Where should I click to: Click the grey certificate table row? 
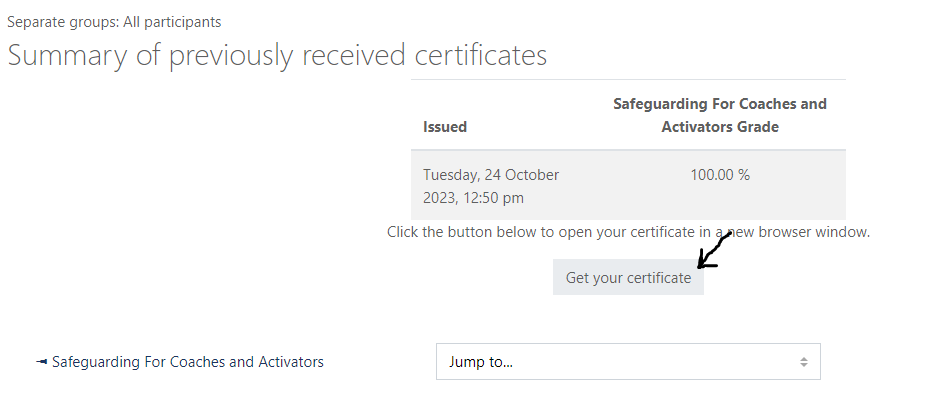coord(628,185)
